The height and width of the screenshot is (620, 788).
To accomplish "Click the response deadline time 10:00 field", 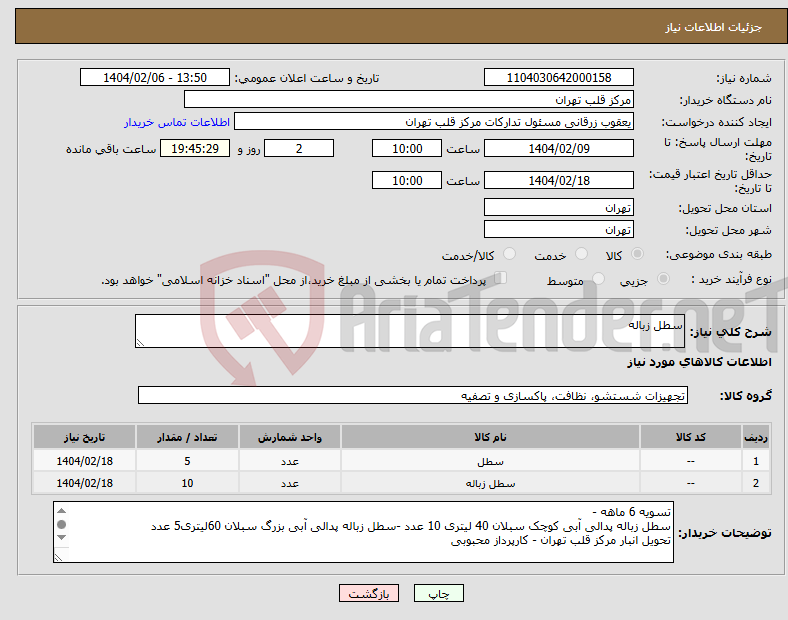I will (407, 149).
